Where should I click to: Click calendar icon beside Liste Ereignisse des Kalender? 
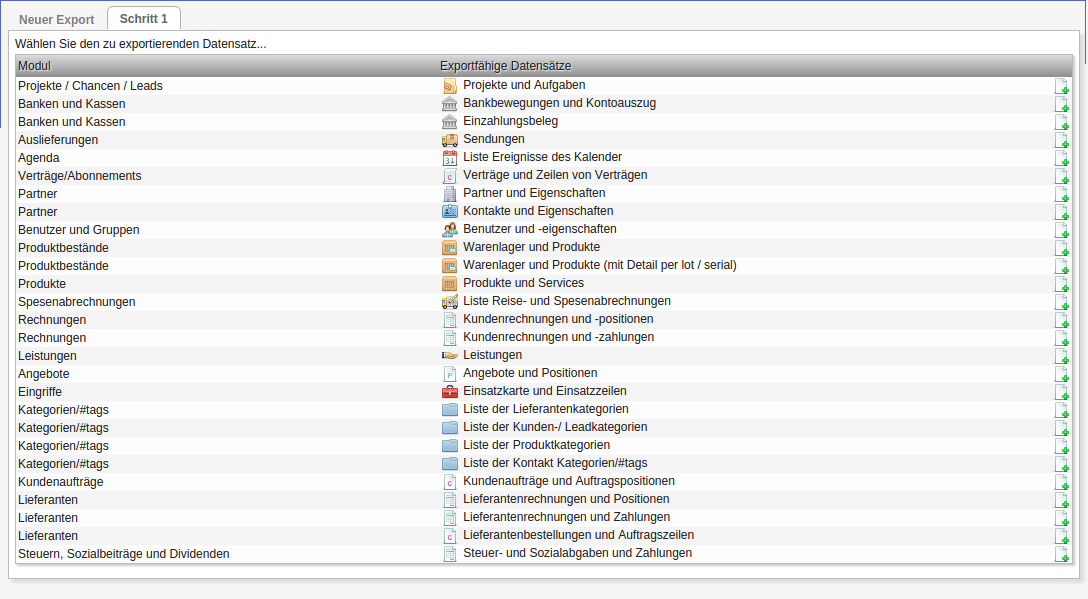click(x=450, y=158)
